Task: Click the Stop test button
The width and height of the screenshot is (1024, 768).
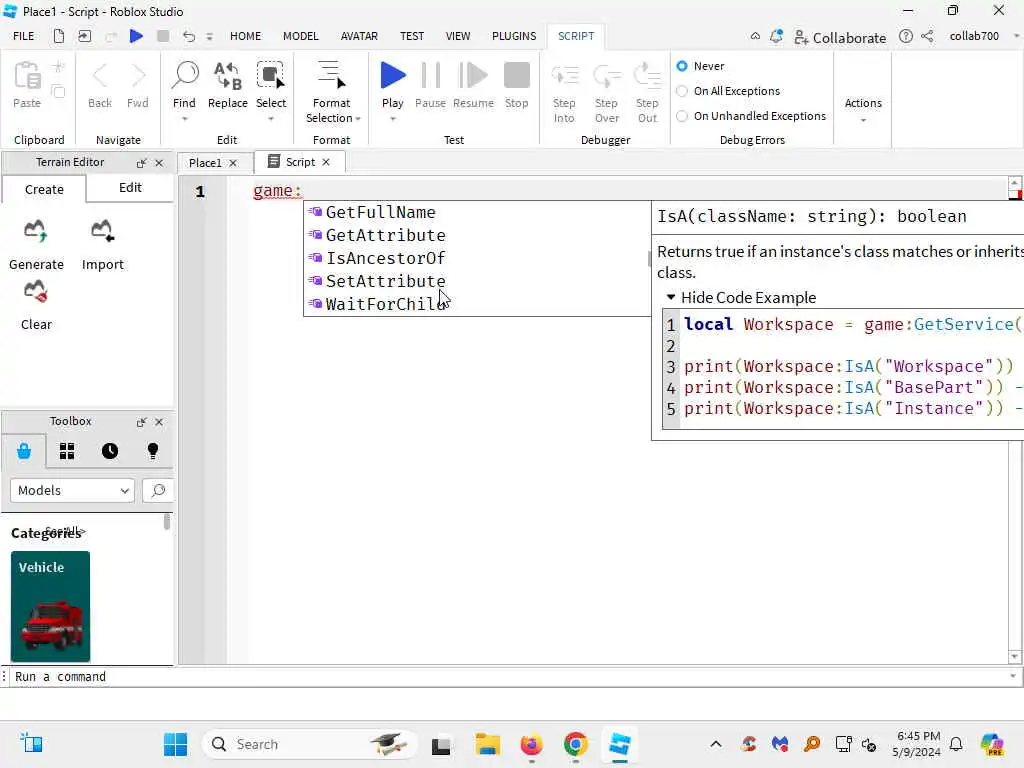Action: click(517, 75)
